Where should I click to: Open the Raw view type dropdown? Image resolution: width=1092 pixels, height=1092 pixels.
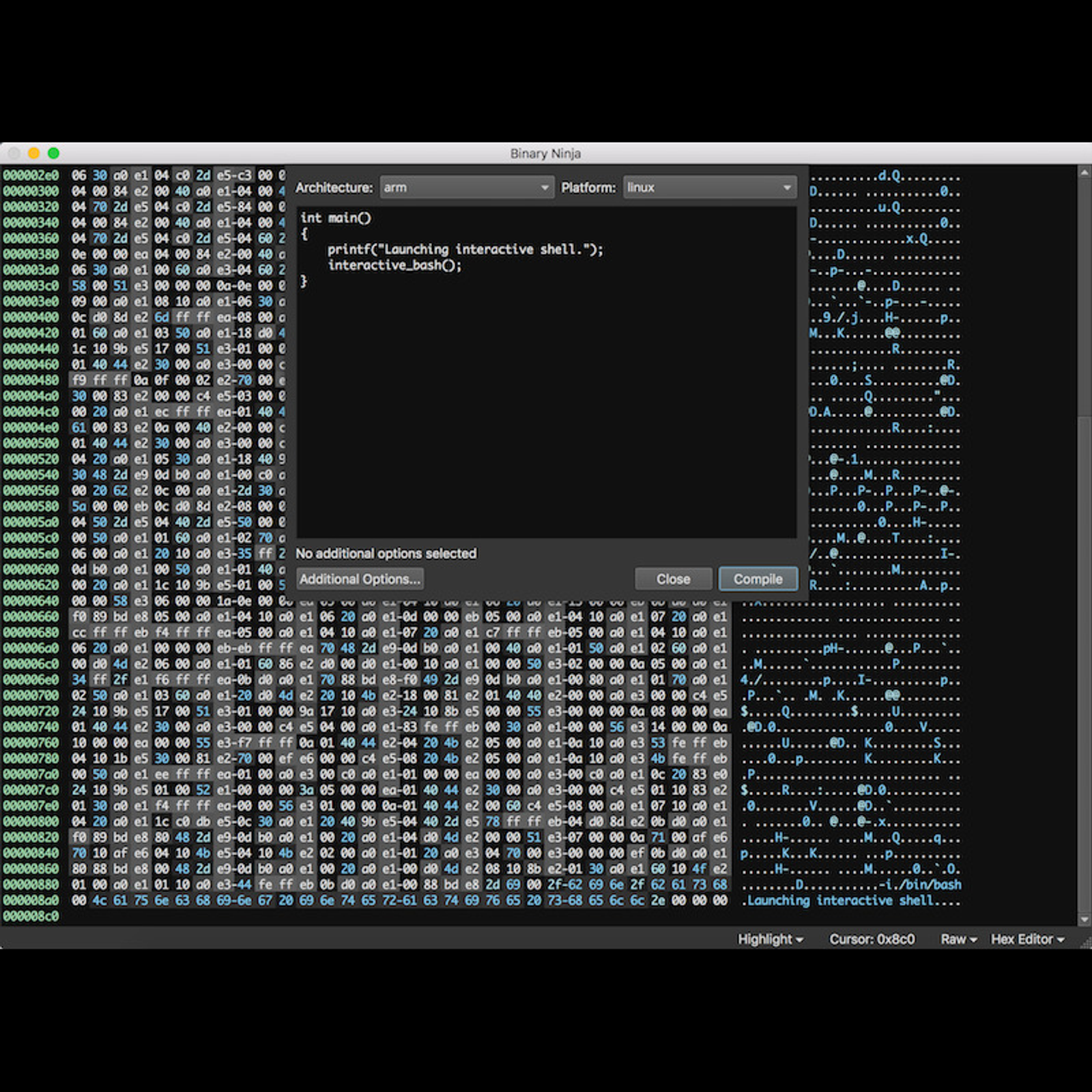click(x=958, y=939)
